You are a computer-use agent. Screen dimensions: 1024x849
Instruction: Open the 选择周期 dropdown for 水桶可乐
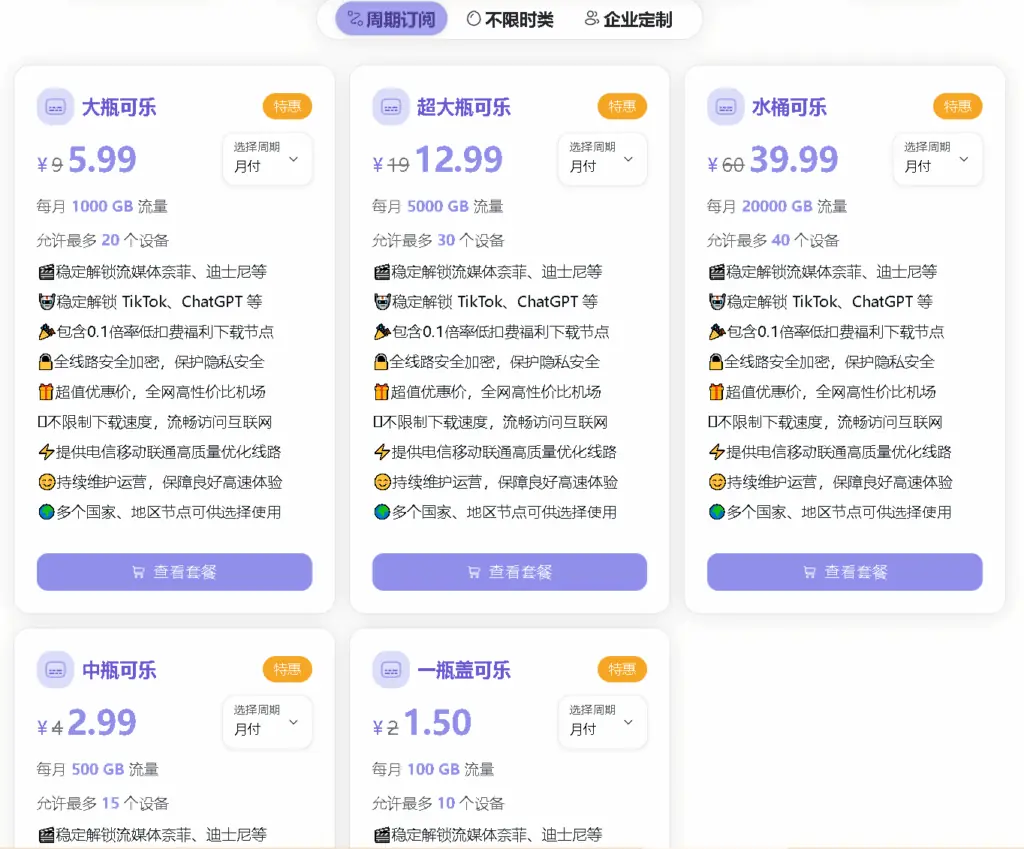pyautogui.click(x=937, y=159)
